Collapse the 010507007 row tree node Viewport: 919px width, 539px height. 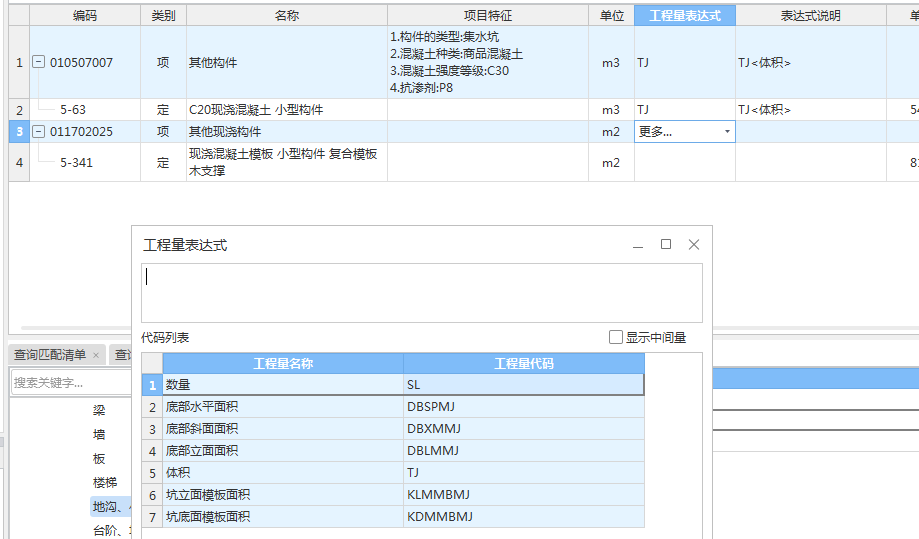(38, 62)
